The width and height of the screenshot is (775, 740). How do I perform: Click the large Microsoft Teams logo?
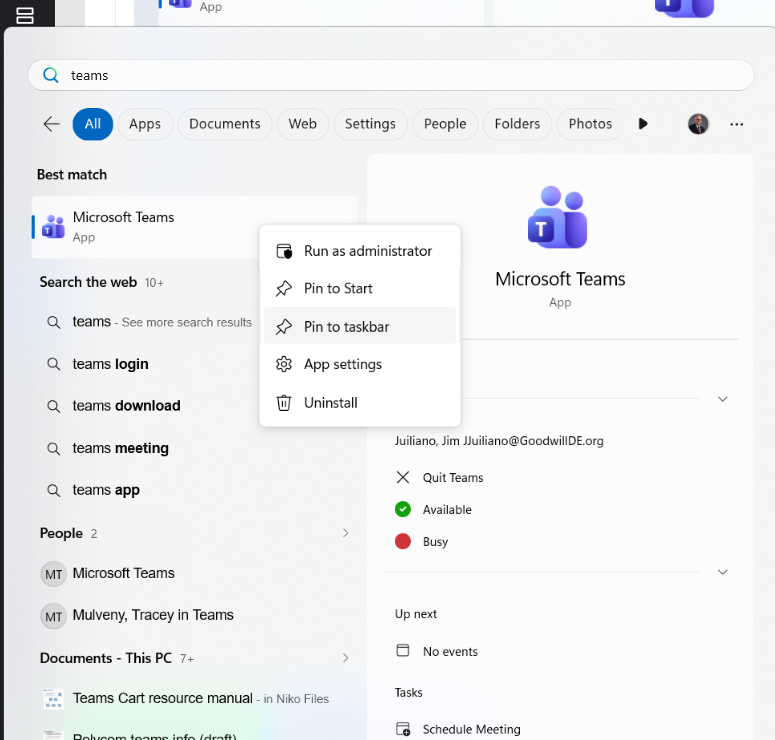coord(559,216)
